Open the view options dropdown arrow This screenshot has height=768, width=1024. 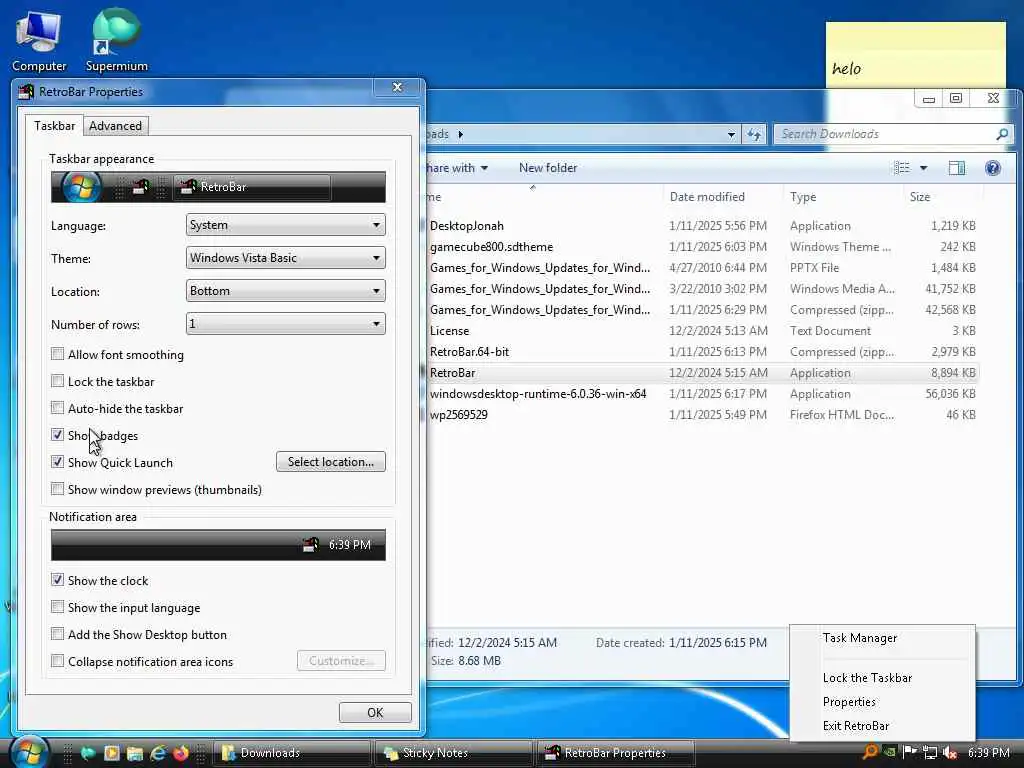[923, 168]
